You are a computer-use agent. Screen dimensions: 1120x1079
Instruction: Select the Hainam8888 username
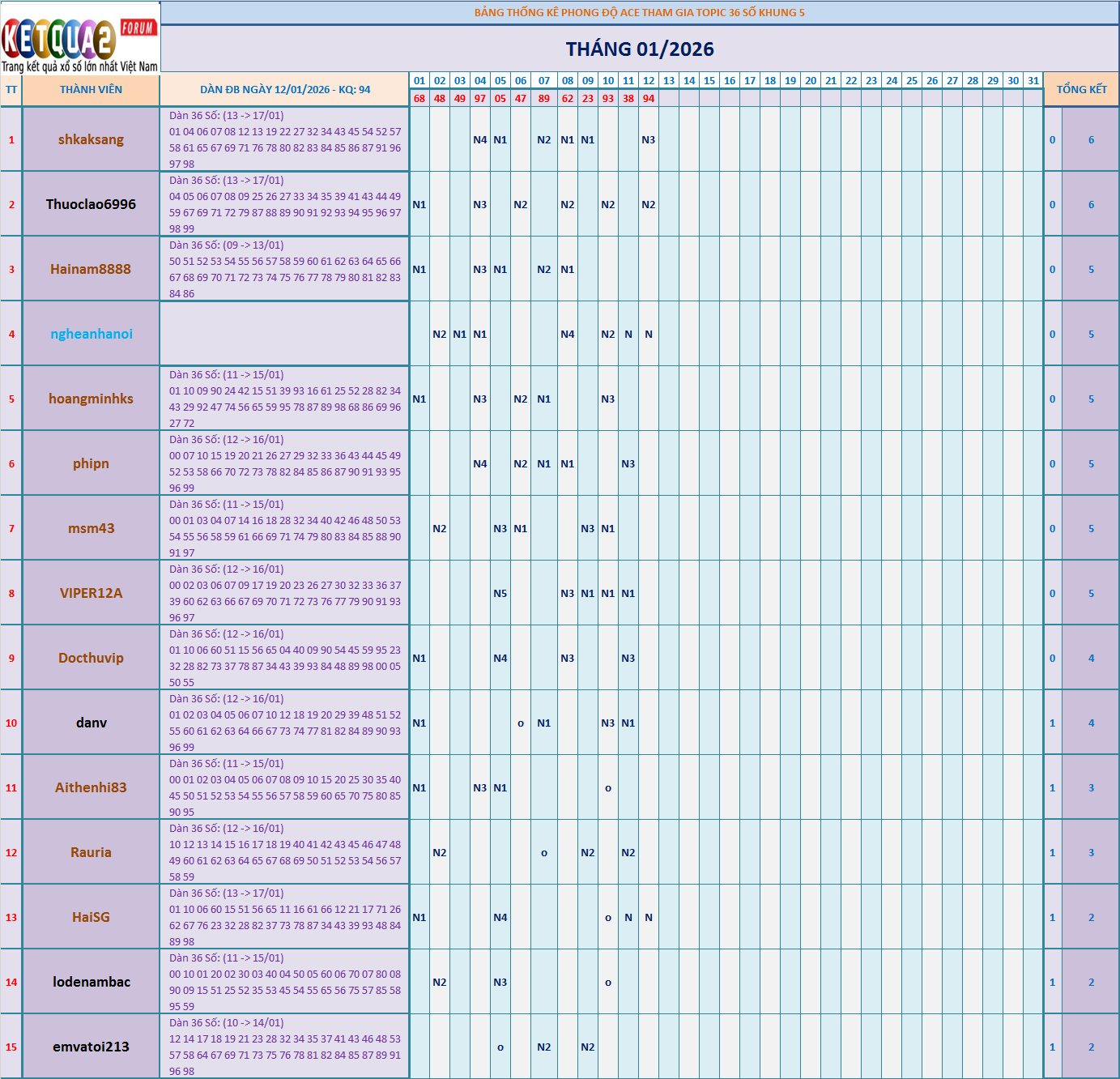91,268
